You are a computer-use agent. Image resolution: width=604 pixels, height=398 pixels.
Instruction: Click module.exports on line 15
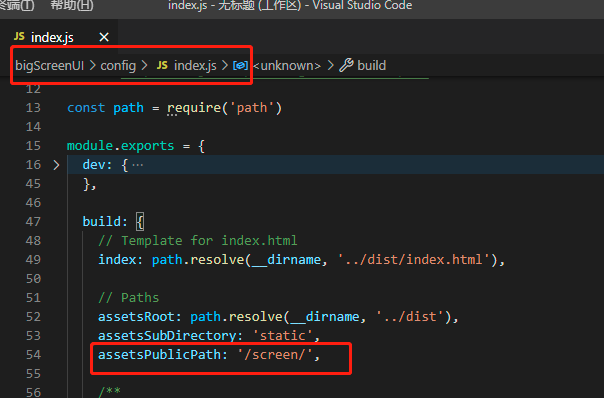coord(121,146)
